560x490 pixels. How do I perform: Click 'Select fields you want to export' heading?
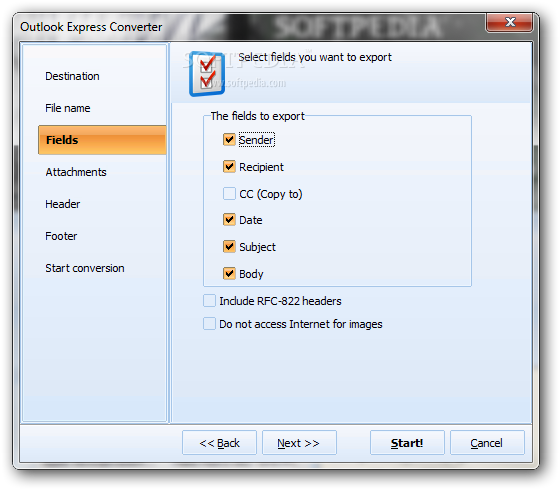315,57
